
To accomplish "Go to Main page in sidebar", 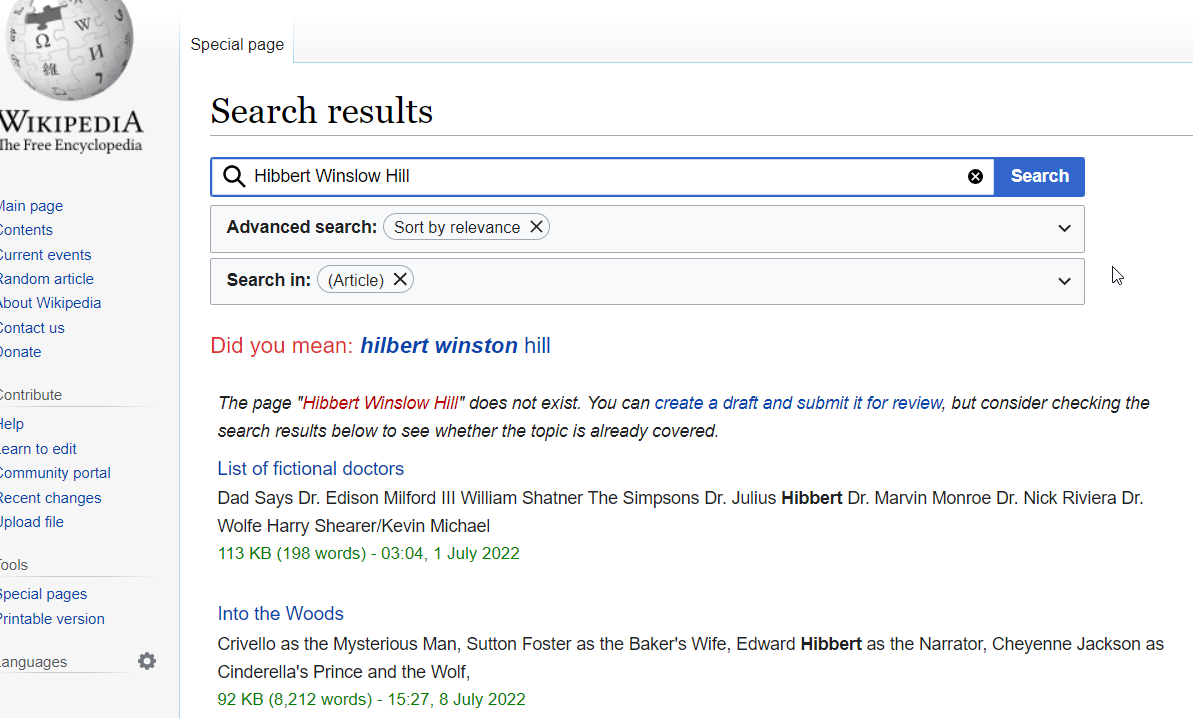I will pos(30,206).
